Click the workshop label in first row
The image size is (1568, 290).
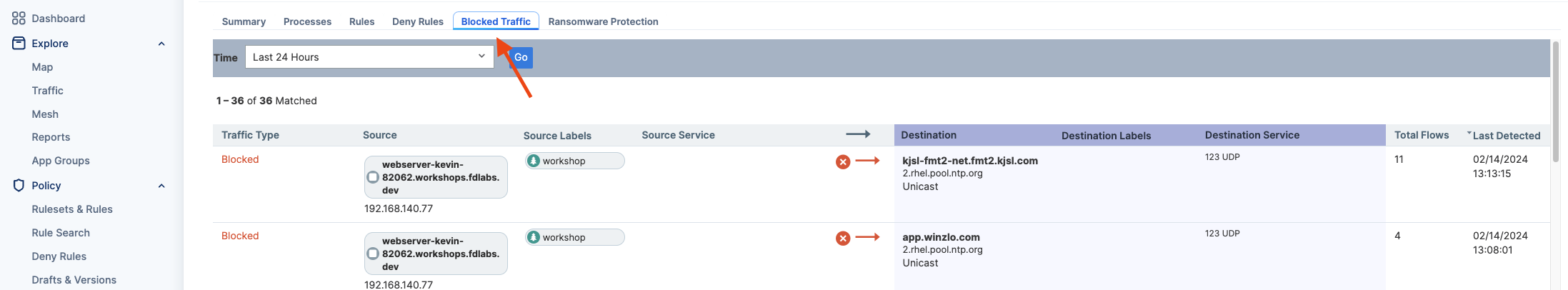pos(575,161)
